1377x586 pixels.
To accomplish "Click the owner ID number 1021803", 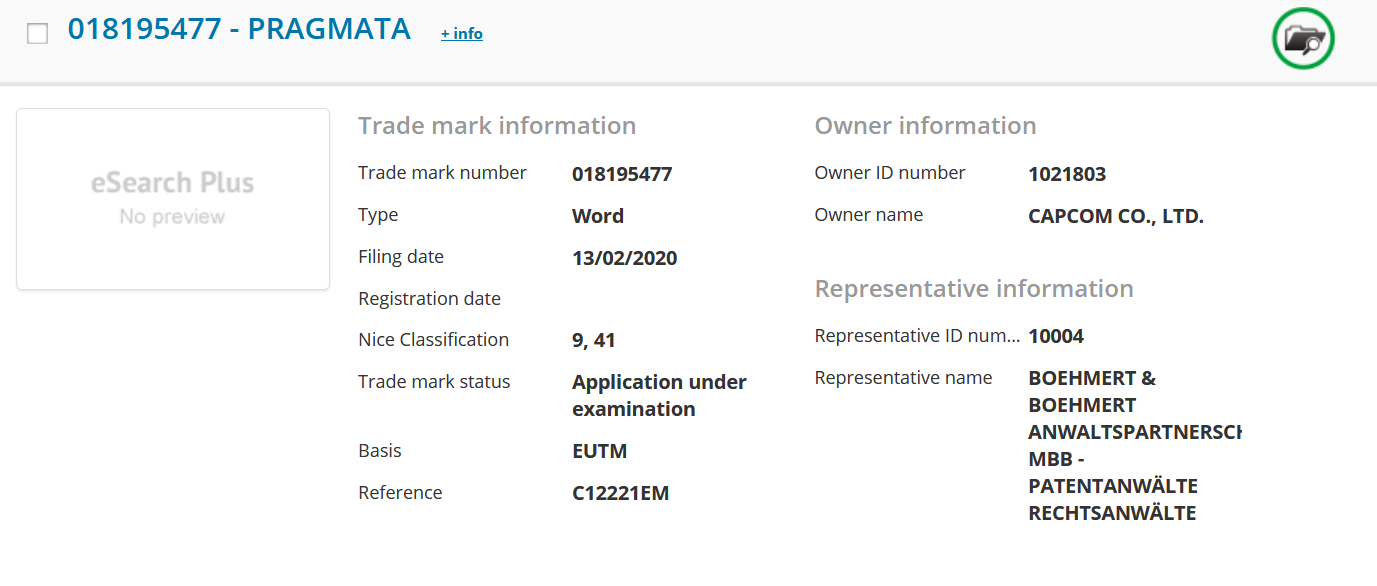I will pyautogui.click(x=1067, y=175).
